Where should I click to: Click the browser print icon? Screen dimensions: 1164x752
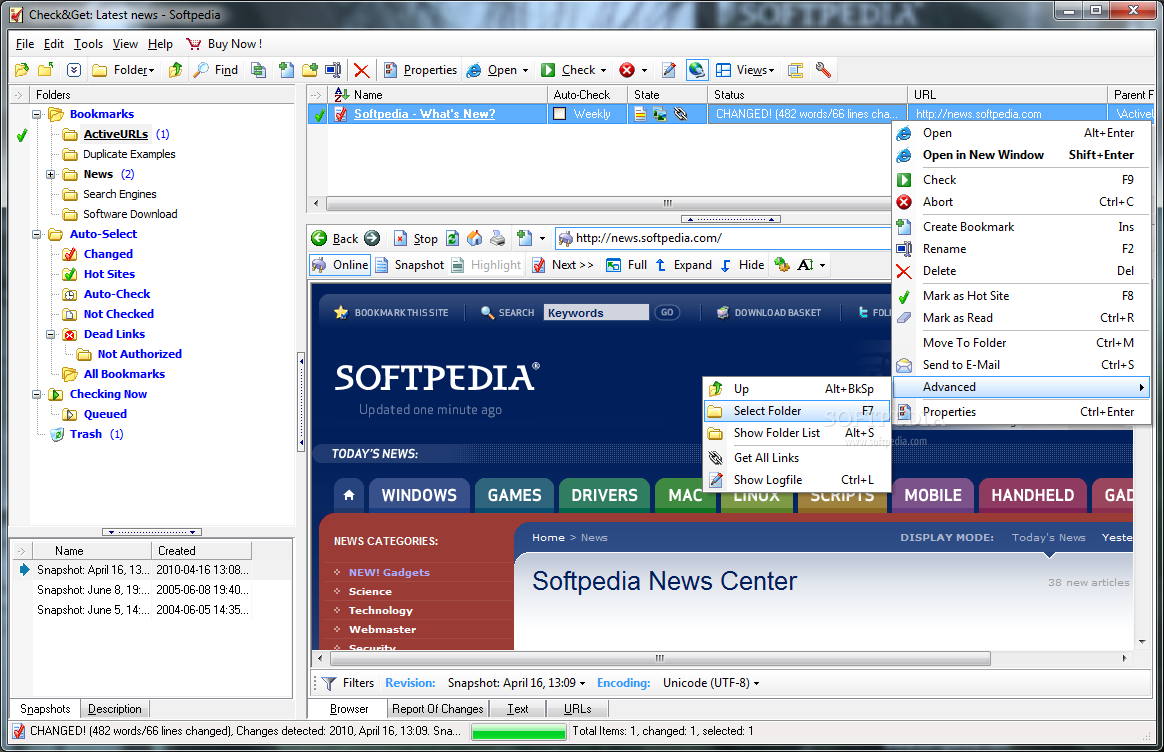[x=497, y=238]
